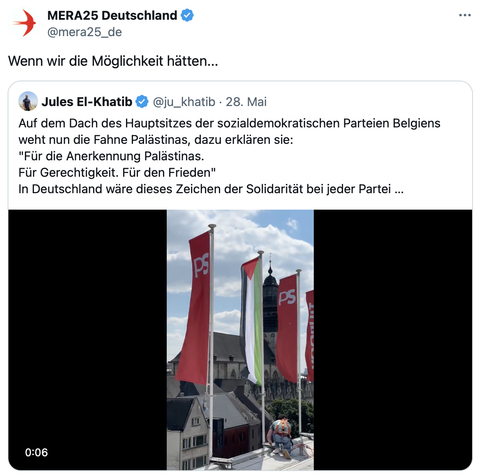Click the @ju_khatib handle

184,102
